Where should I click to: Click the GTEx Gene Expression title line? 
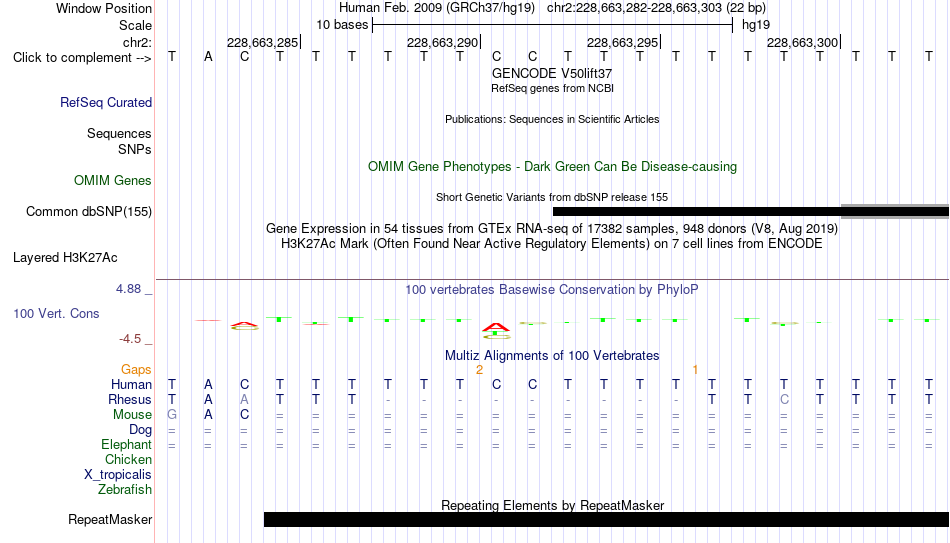click(x=552, y=228)
